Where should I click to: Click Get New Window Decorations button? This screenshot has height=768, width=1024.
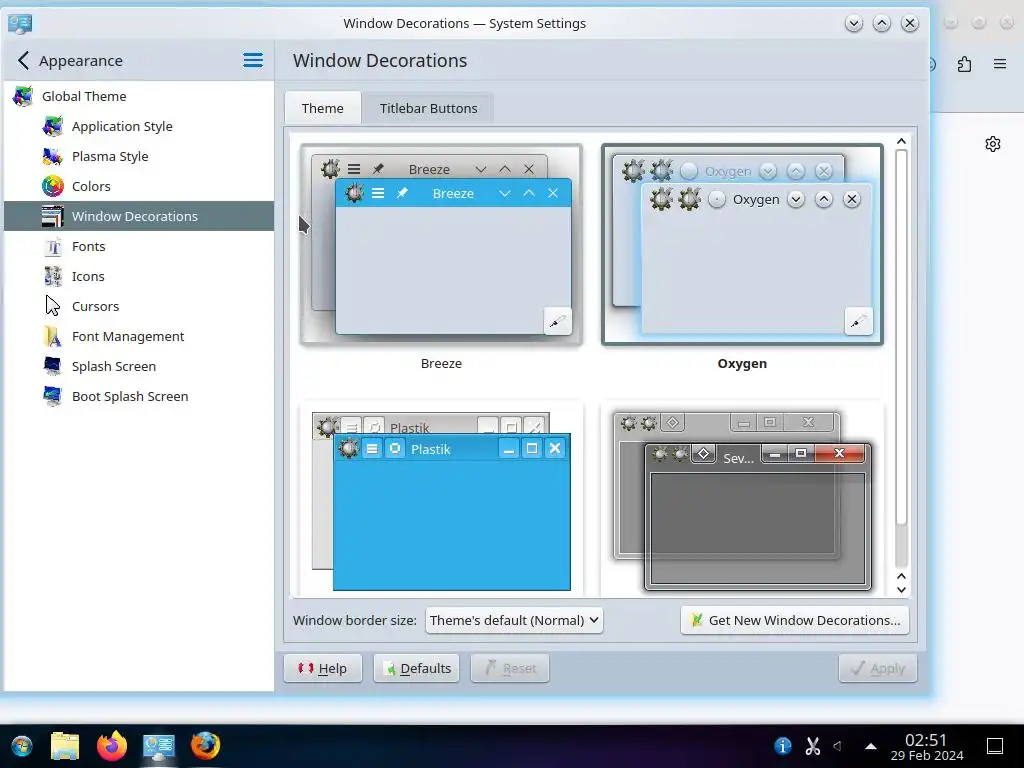click(x=795, y=620)
